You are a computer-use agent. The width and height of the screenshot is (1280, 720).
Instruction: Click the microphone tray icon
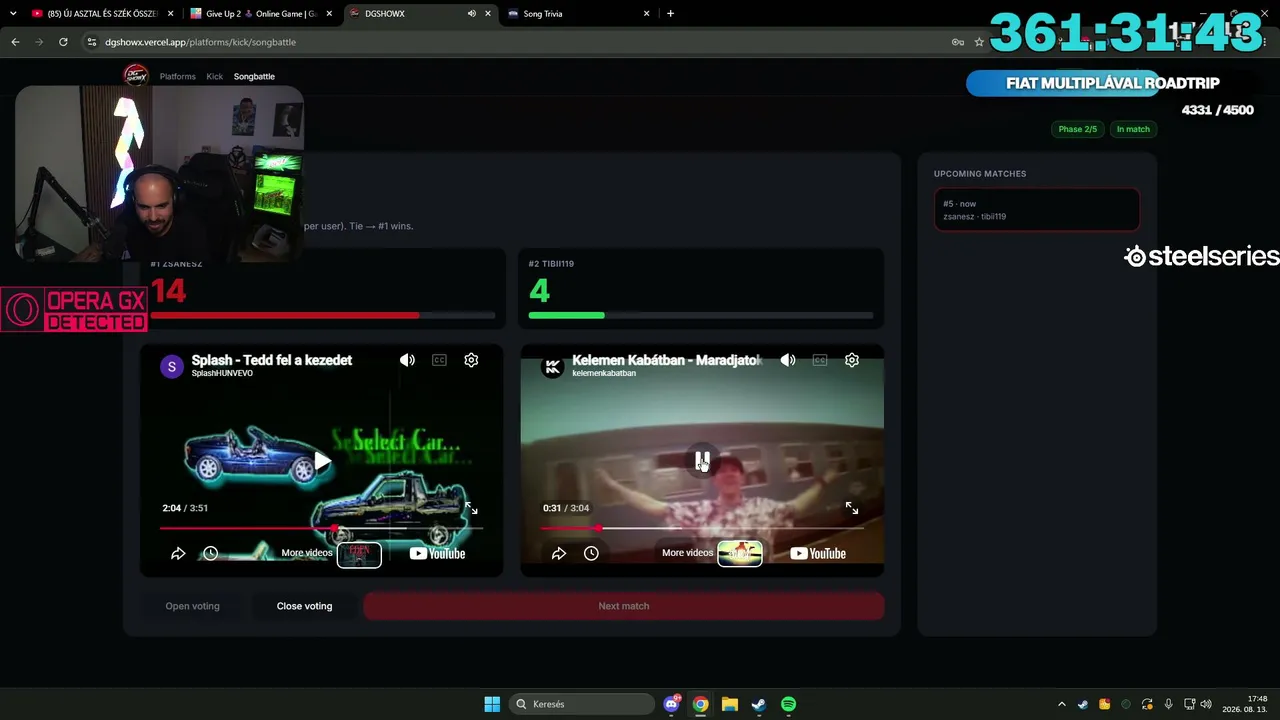point(1168,704)
